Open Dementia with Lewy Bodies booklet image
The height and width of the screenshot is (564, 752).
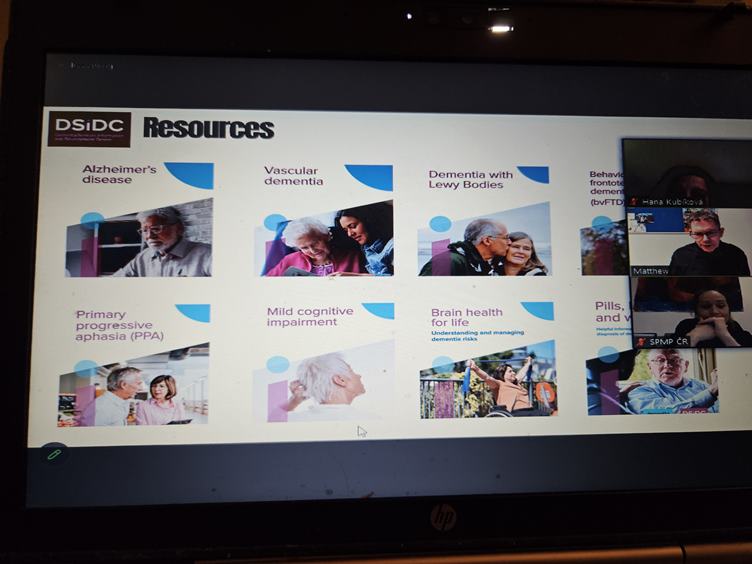pos(485,240)
